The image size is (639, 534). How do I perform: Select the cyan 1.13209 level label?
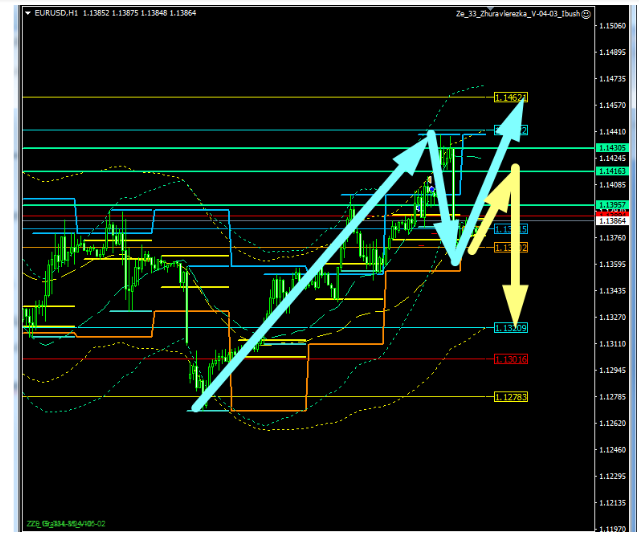point(511,328)
